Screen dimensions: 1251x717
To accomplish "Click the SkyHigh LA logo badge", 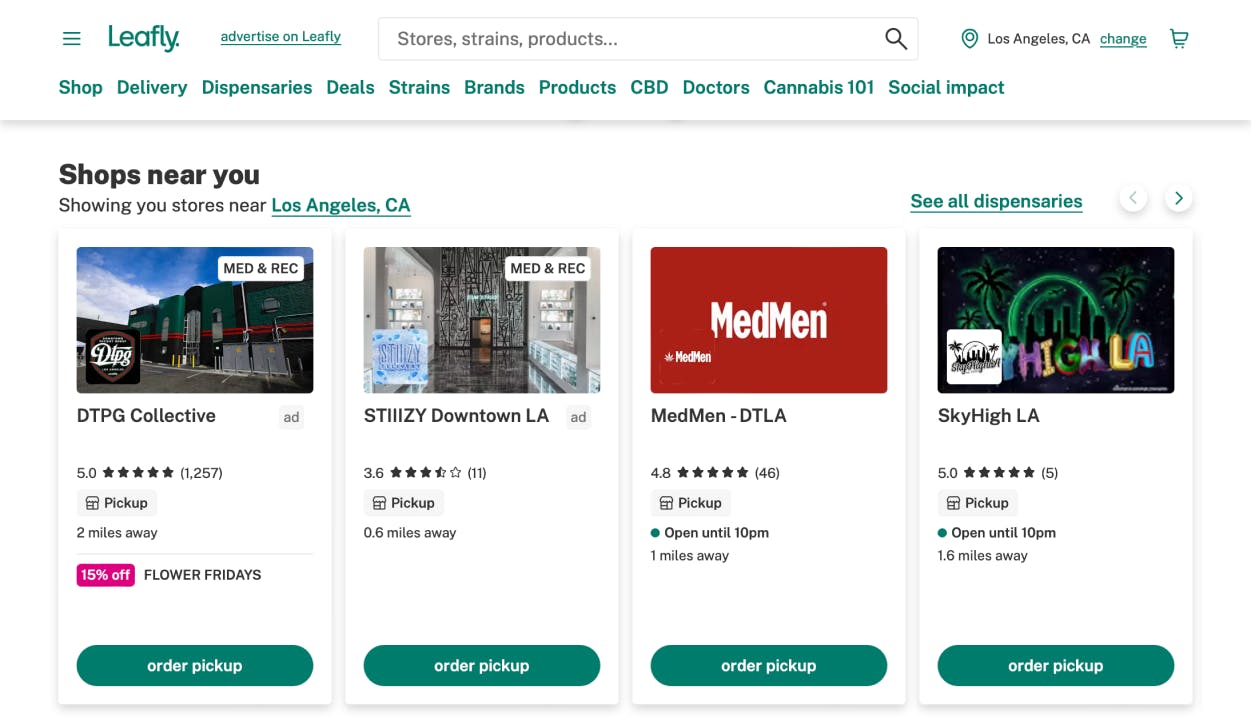I will pyautogui.click(x=974, y=357).
